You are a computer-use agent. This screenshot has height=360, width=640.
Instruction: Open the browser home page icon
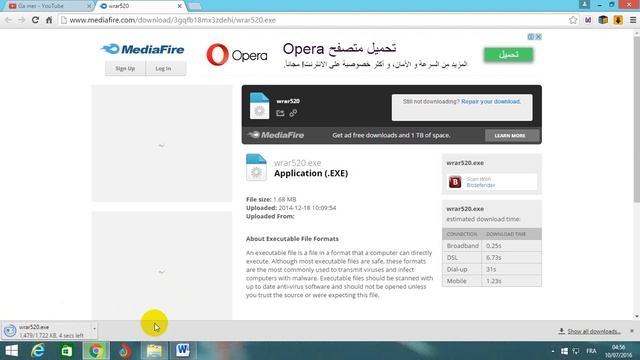[x=49, y=20]
